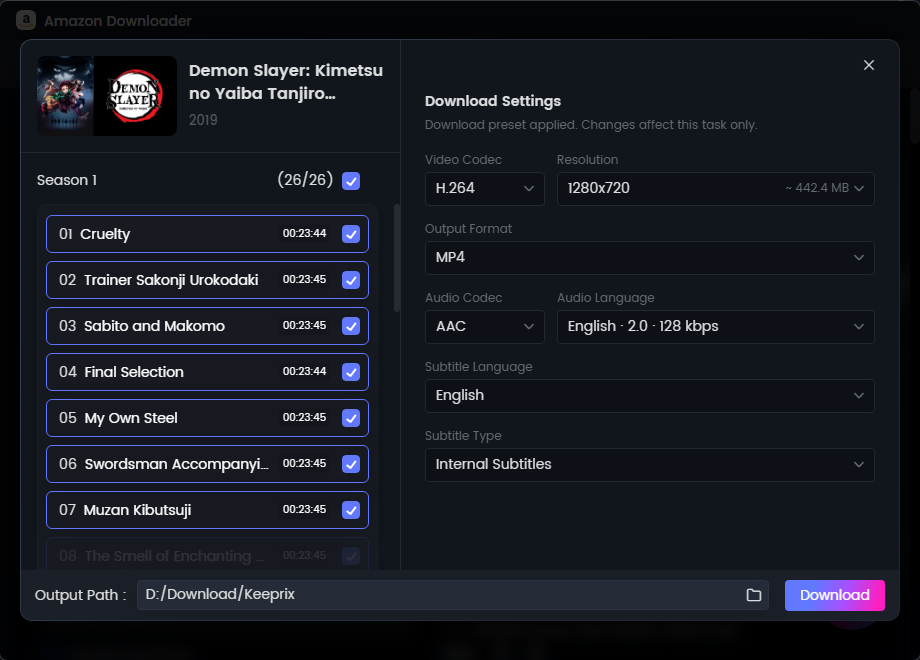The width and height of the screenshot is (920, 660).
Task: Open the Subtitle Type Internal Subtitles dropdown
Action: click(650, 465)
